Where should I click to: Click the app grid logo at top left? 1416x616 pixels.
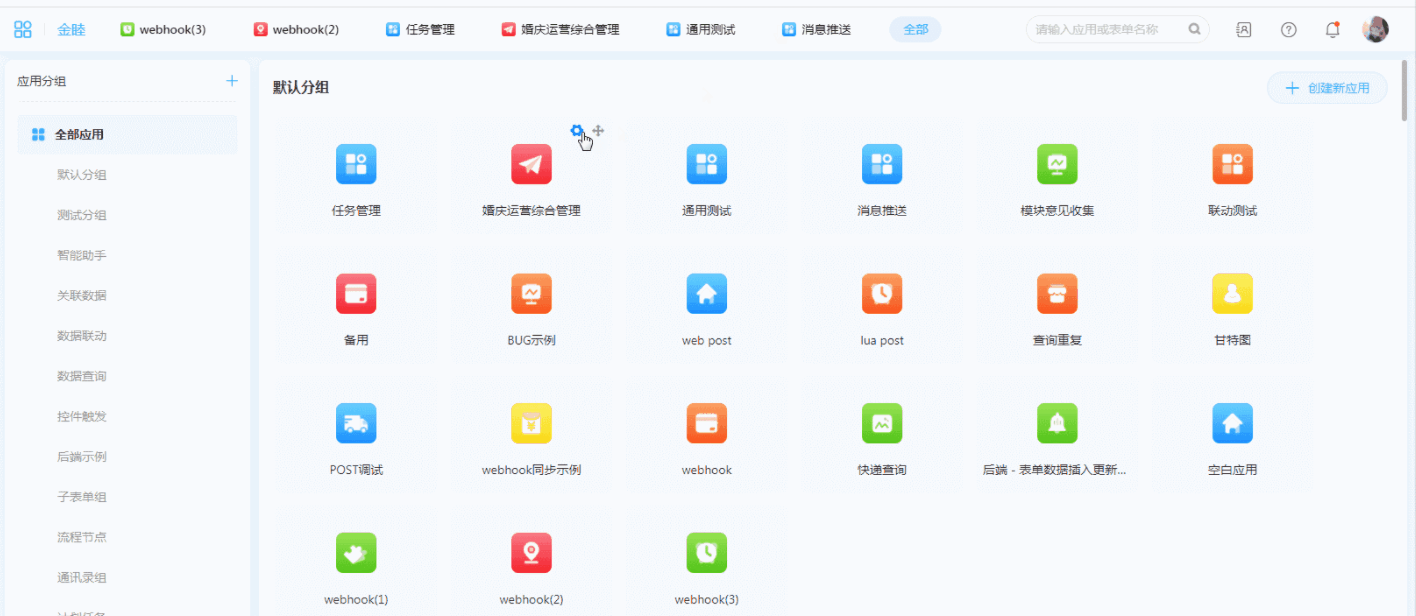22,29
